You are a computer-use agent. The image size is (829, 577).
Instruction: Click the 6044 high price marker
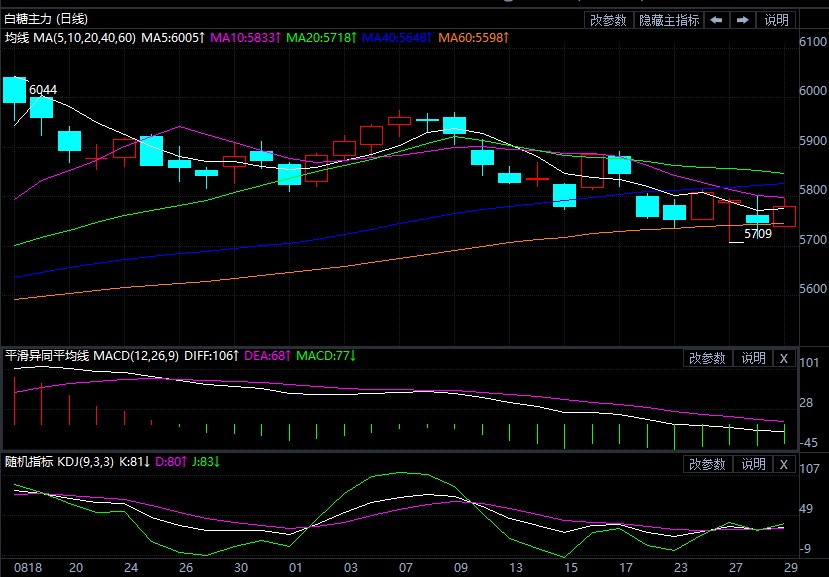click(x=43, y=90)
